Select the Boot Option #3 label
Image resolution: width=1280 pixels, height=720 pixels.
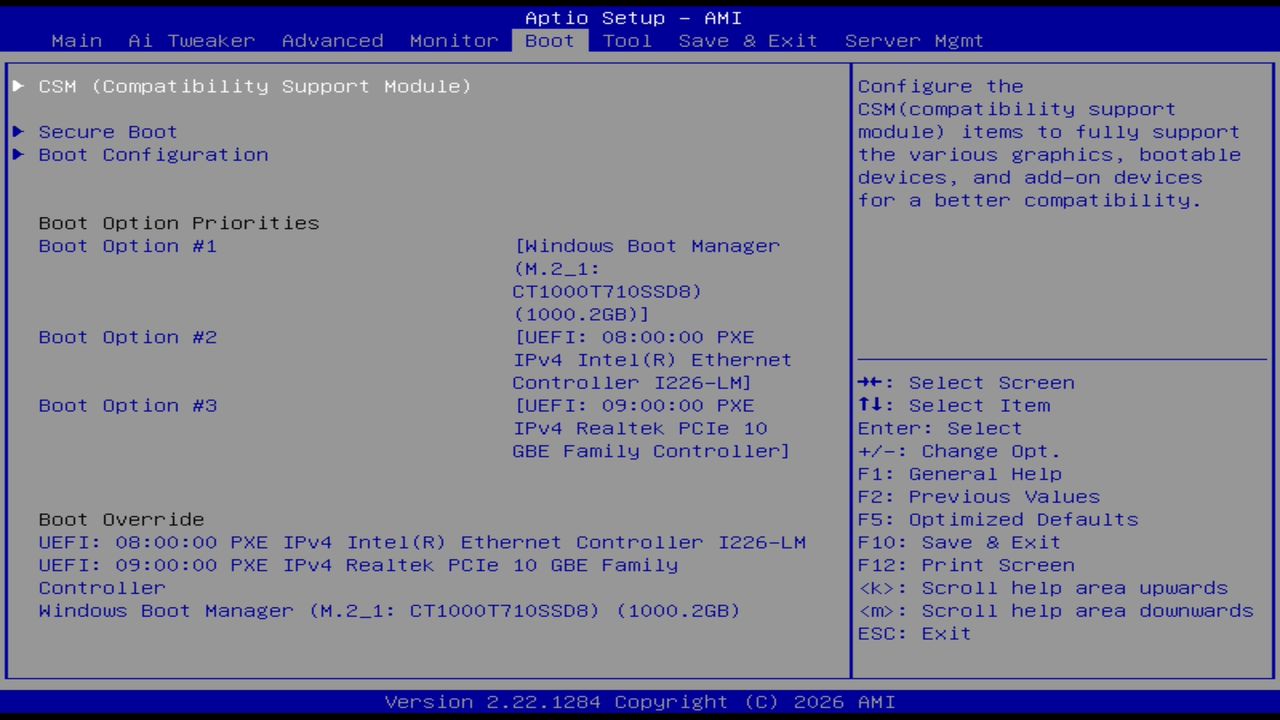[x=128, y=405]
